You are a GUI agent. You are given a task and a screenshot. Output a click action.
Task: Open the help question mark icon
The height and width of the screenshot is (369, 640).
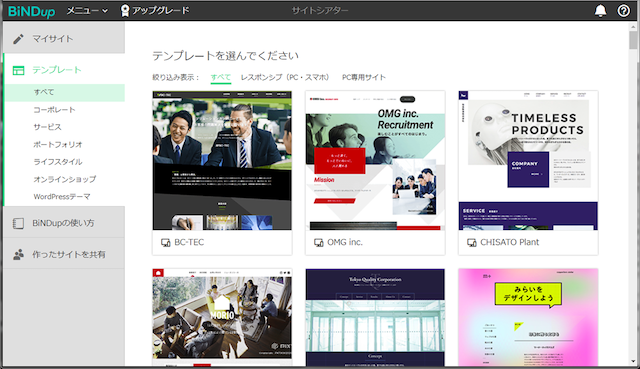pyautogui.click(x=623, y=11)
